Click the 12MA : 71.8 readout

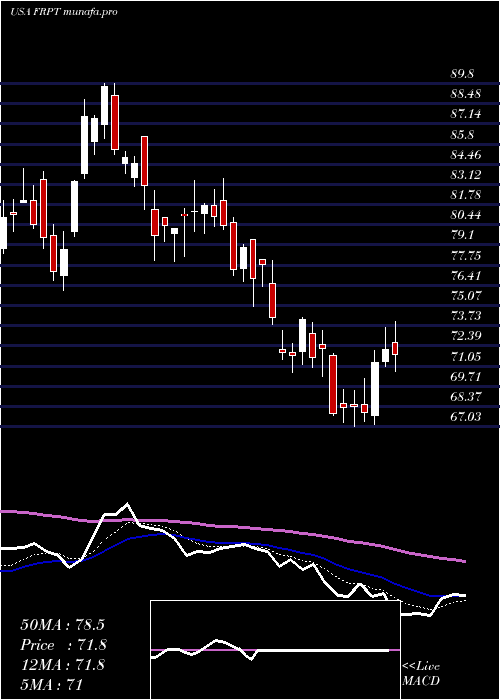tap(62, 665)
